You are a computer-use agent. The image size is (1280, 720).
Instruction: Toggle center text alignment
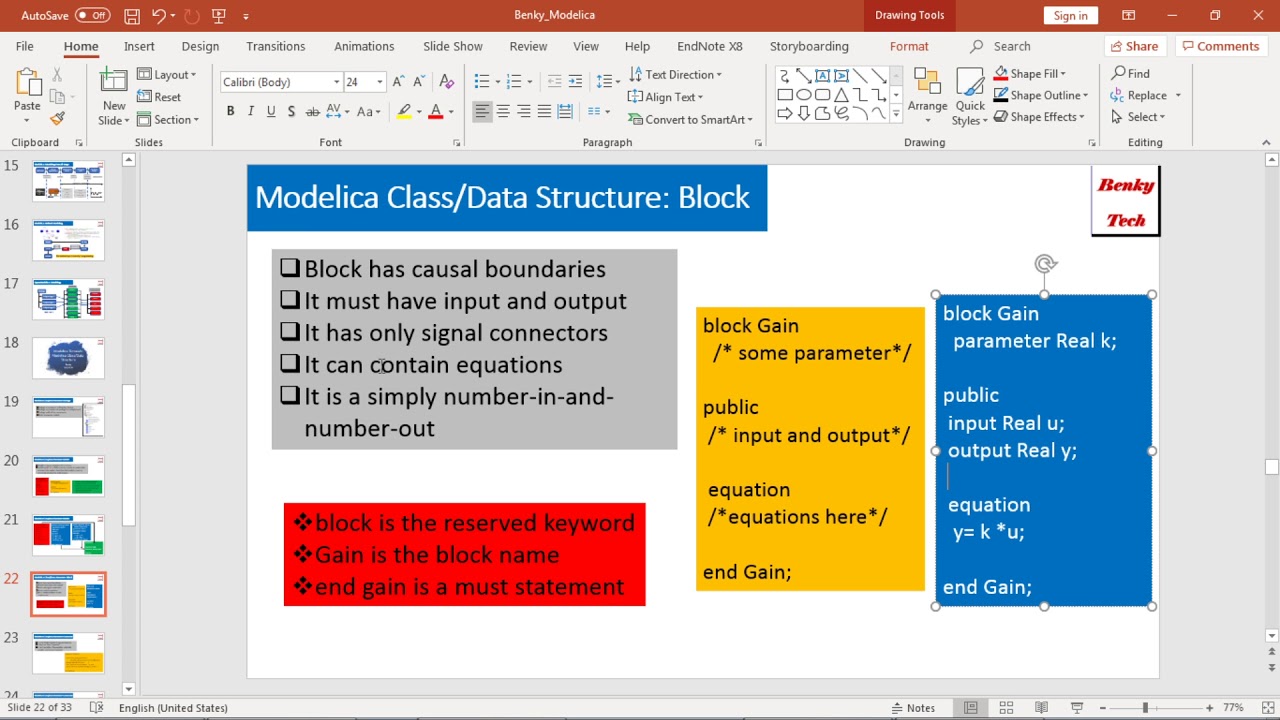[503, 112]
